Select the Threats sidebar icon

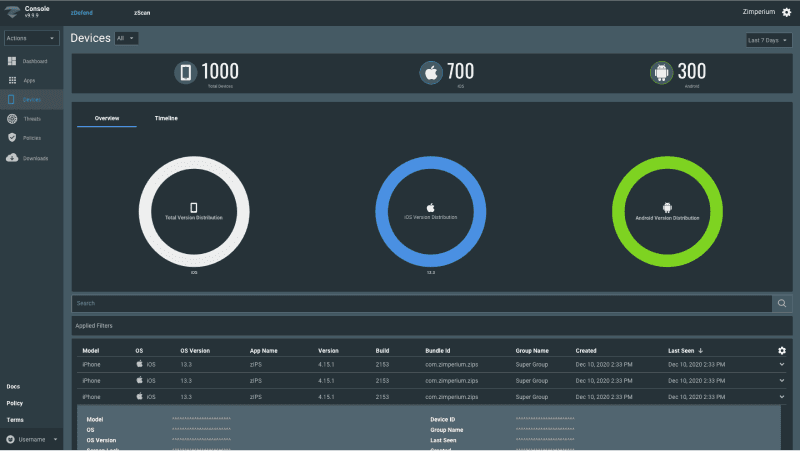pyautogui.click(x=12, y=119)
